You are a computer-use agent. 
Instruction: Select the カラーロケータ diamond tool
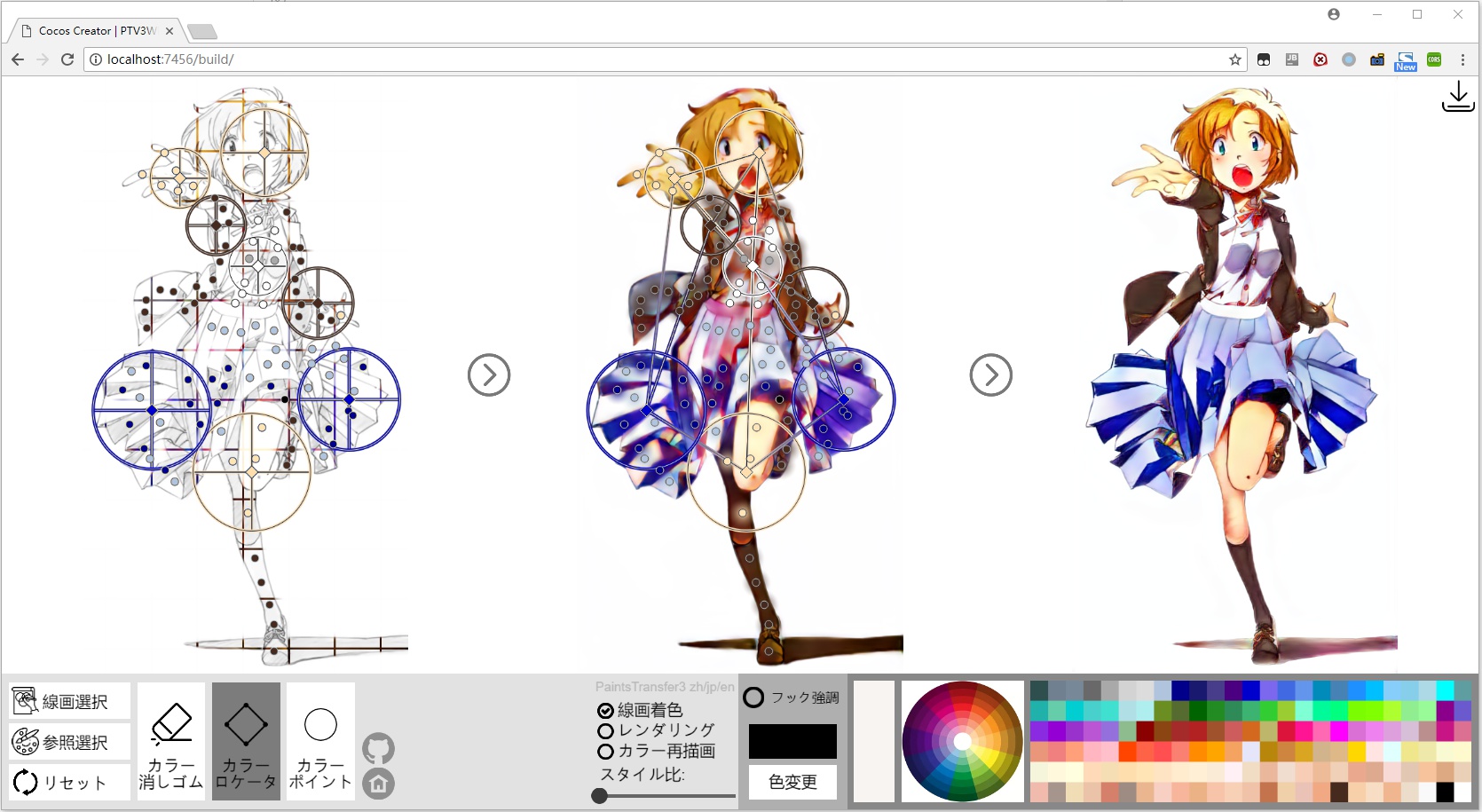point(246,741)
